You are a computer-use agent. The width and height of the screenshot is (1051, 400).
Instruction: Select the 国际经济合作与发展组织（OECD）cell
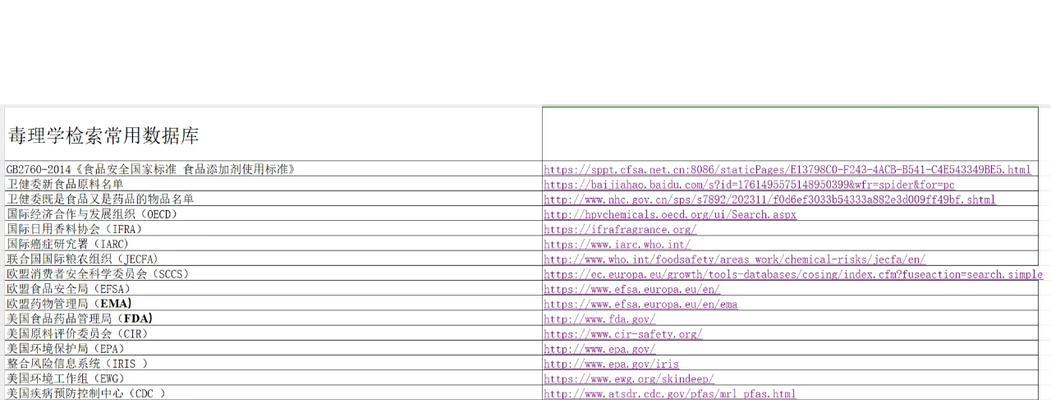click(273, 214)
